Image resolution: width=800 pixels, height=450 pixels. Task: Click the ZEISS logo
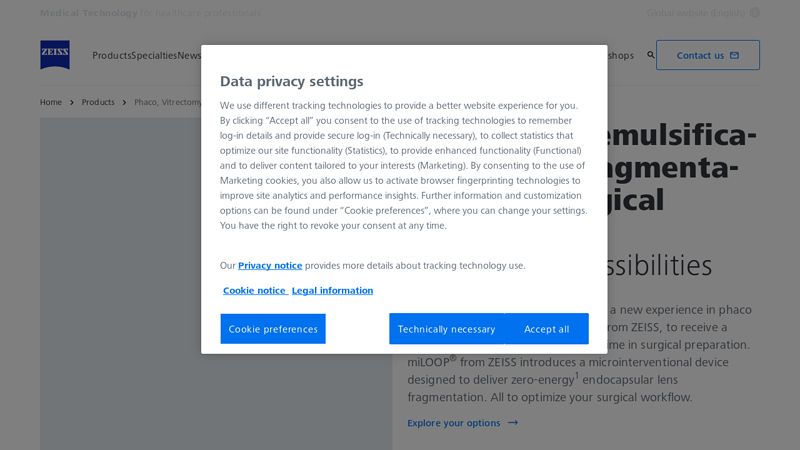tap(55, 55)
